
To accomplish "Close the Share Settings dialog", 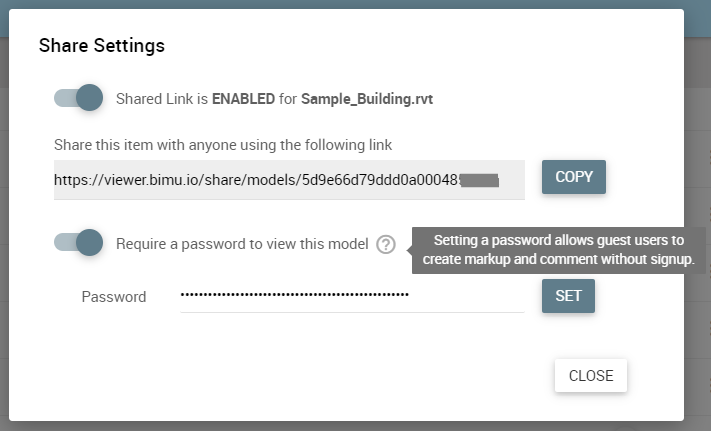I will tap(591, 375).
